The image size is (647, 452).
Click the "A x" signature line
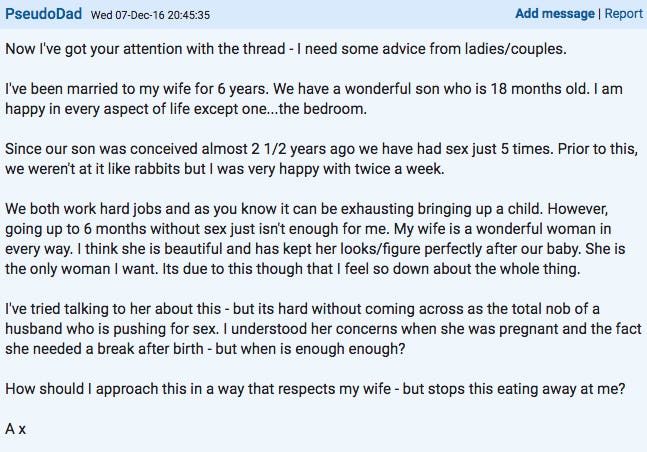[16, 429]
